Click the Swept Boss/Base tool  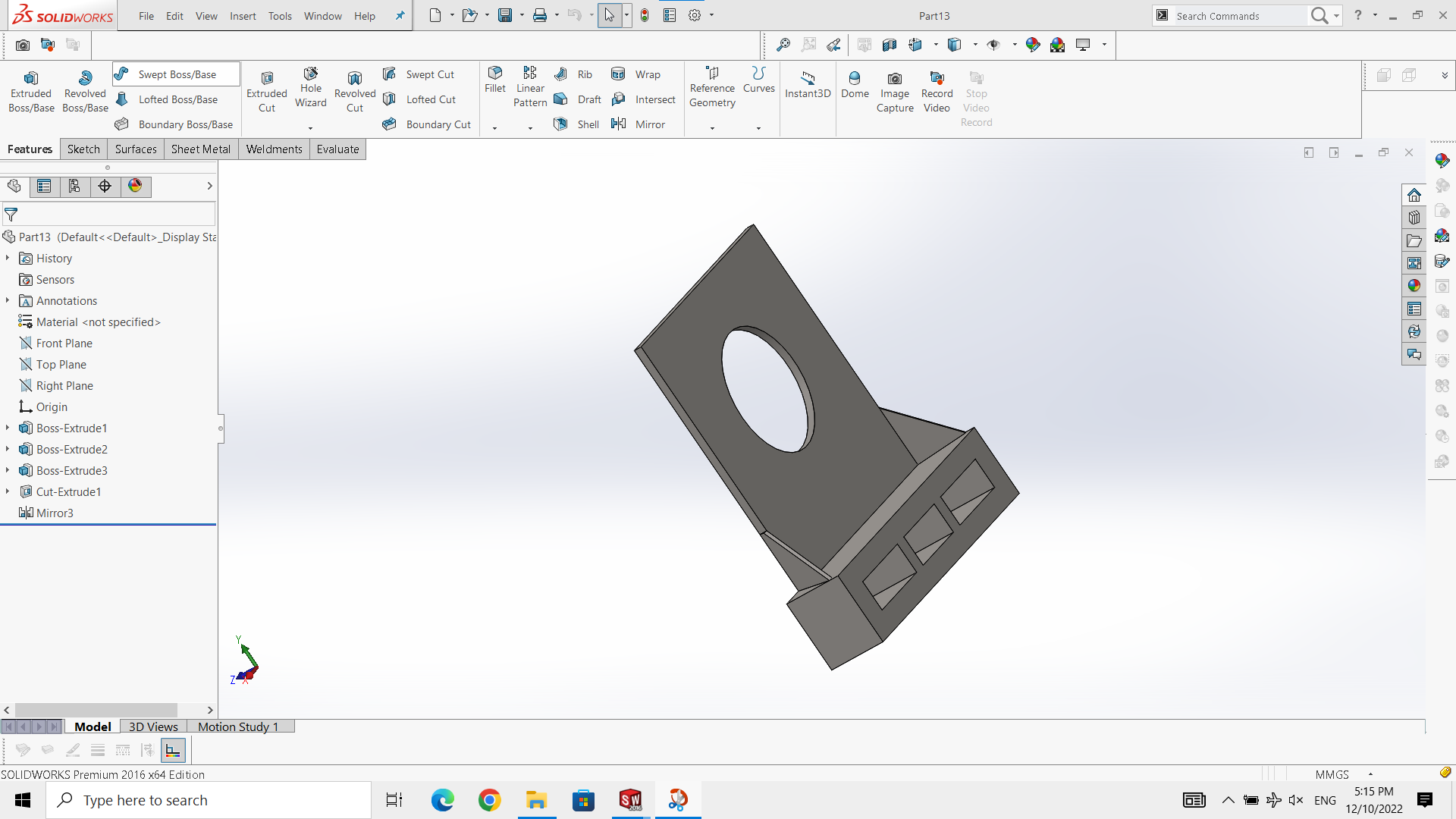coord(176,74)
